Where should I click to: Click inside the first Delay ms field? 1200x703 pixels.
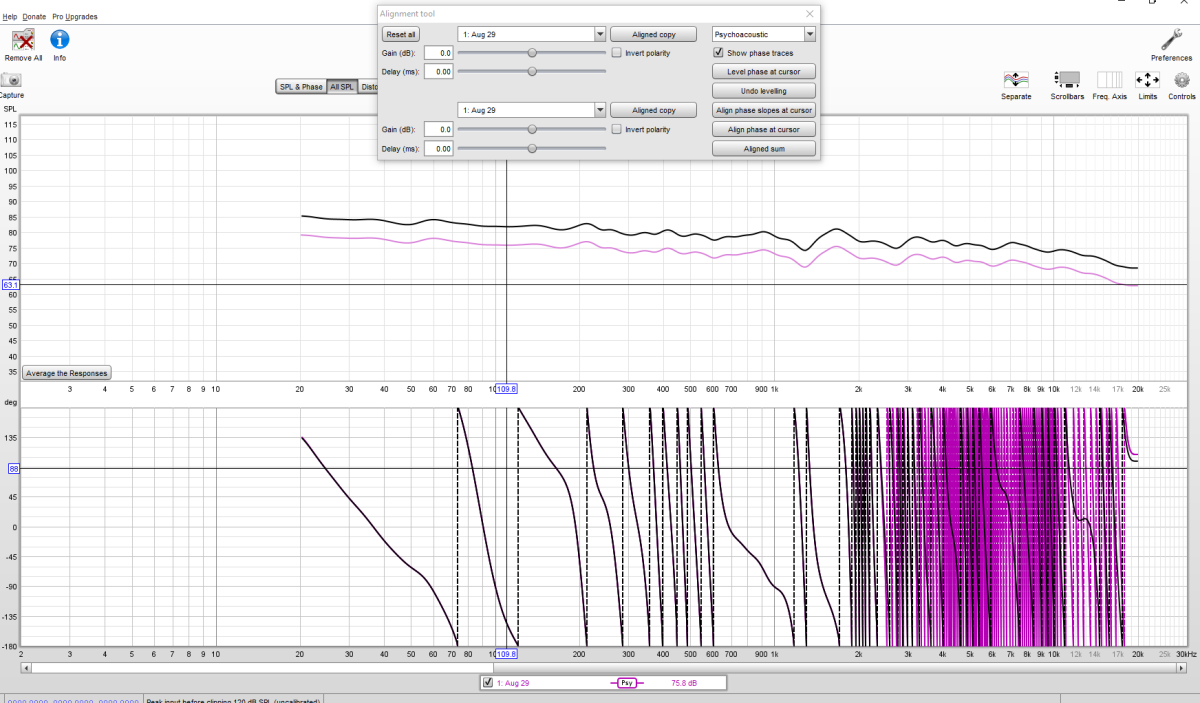pos(440,71)
